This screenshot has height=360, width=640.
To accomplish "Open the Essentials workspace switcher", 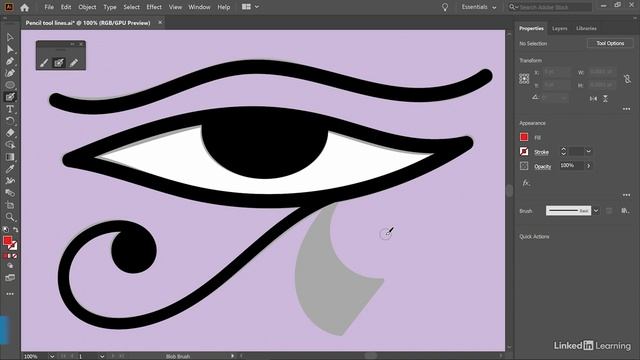I will pos(479,7).
